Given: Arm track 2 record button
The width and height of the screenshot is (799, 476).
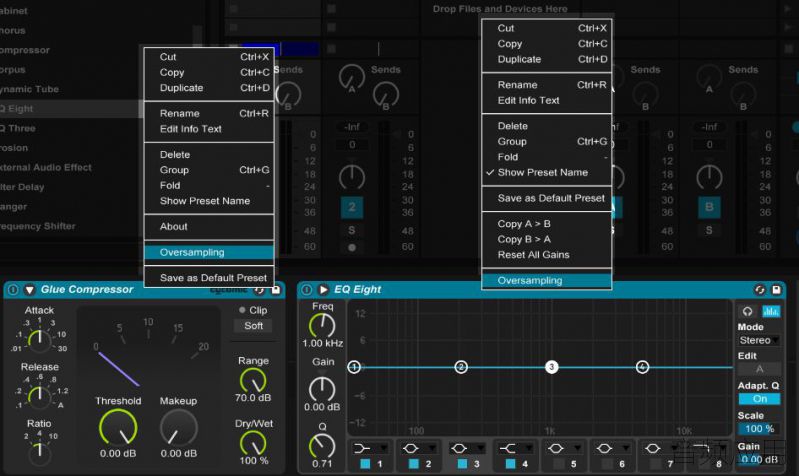Looking at the screenshot, I should (352, 248).
